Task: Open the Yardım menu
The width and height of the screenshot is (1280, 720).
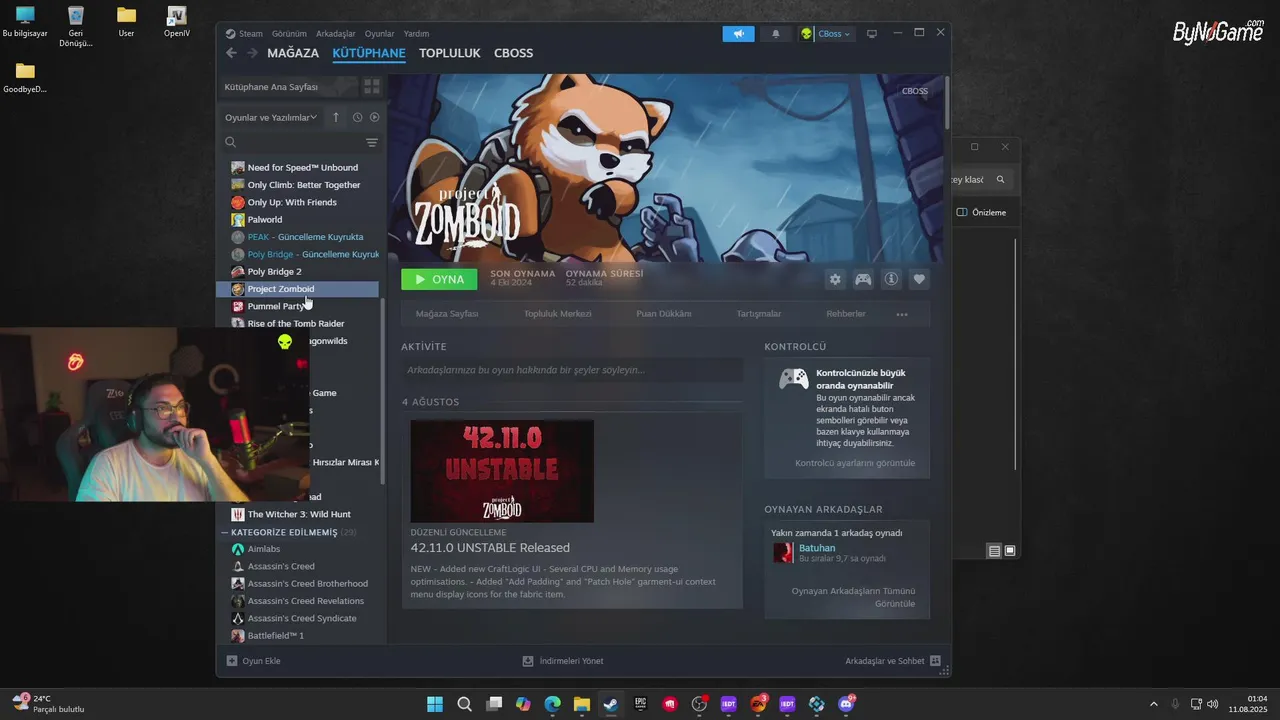Action: click(416, 34)
